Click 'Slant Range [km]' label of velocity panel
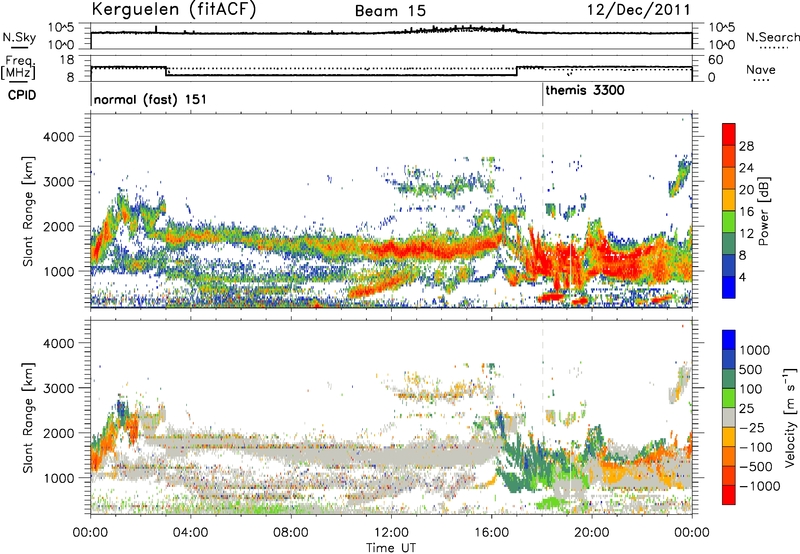Viewport: 800px width, 554px height. (28, 417)
